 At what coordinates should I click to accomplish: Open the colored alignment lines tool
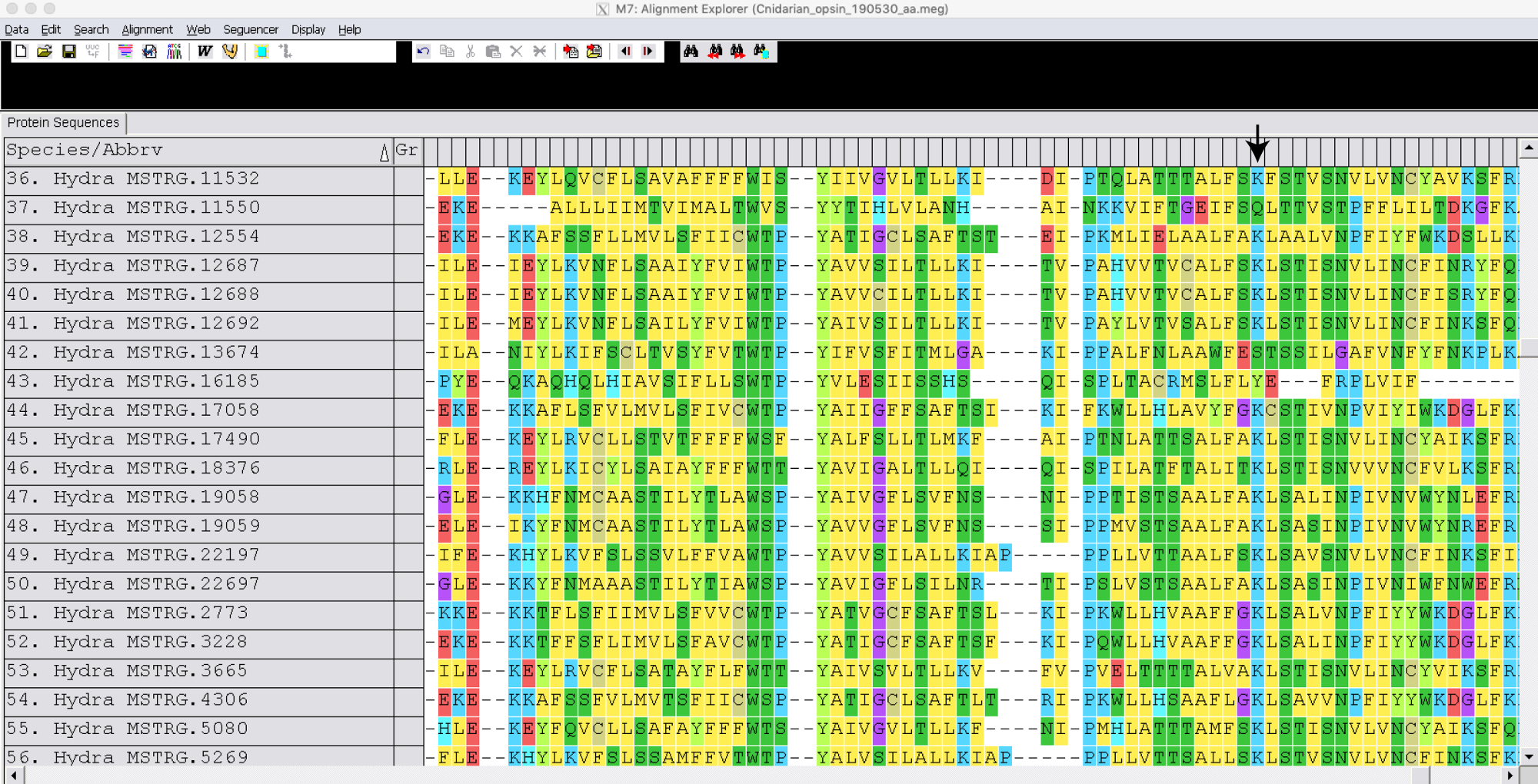coord(125,51)
